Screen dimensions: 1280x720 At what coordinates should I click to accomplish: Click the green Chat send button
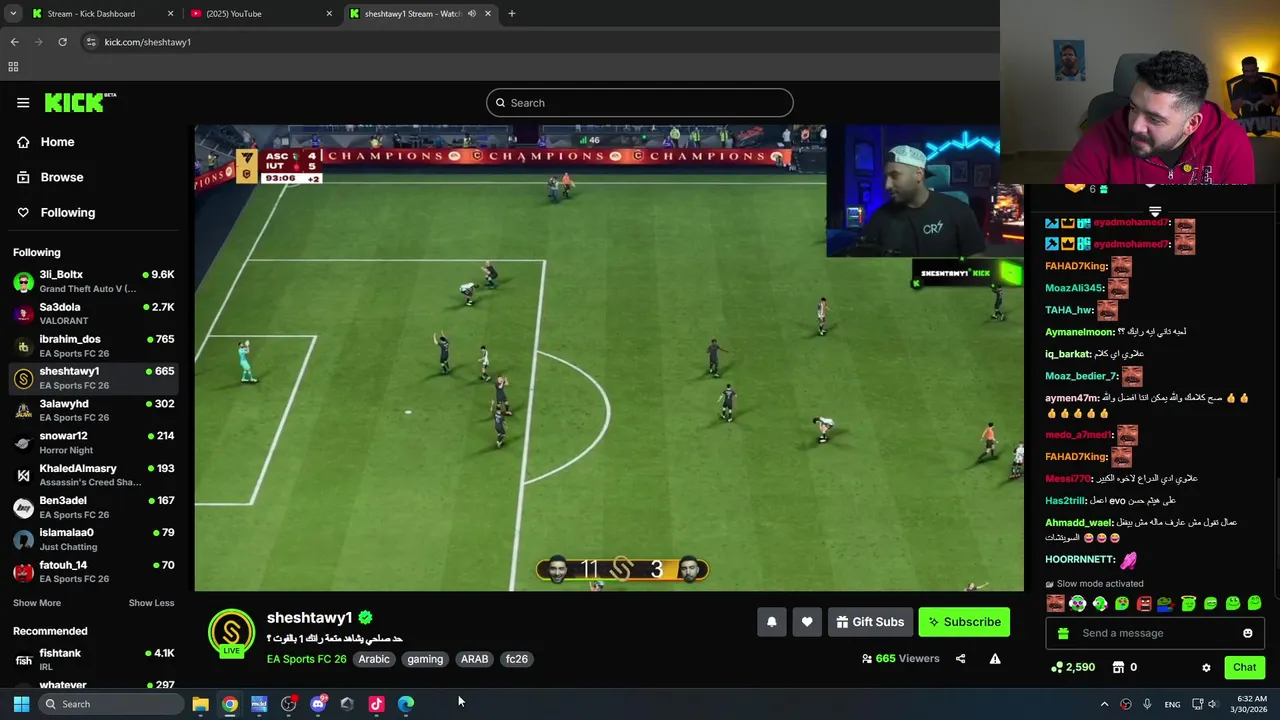(x=1244, y=667)
